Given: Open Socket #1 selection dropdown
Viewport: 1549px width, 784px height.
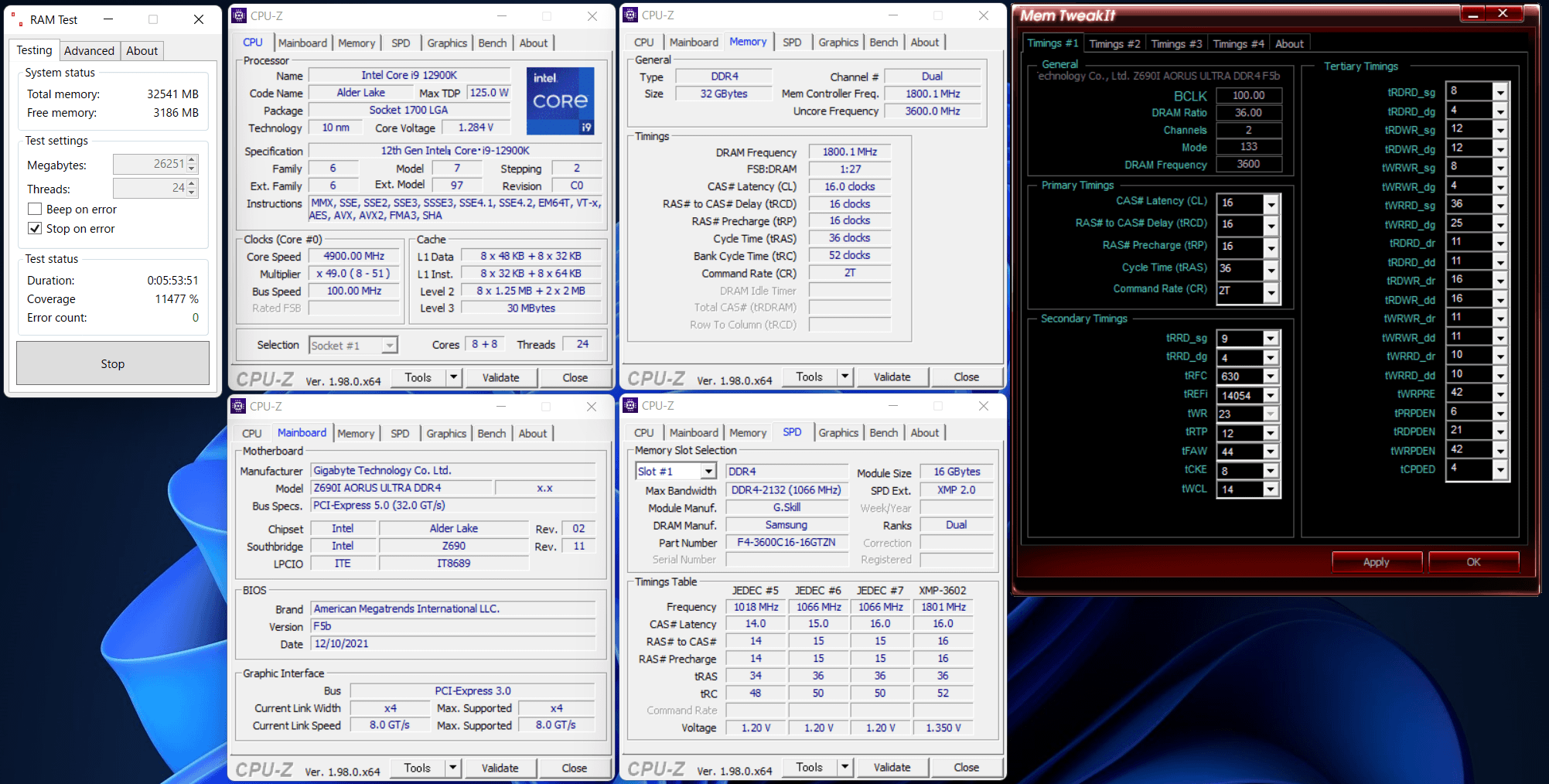Looking at the screenshot, I should pos(389,345).
